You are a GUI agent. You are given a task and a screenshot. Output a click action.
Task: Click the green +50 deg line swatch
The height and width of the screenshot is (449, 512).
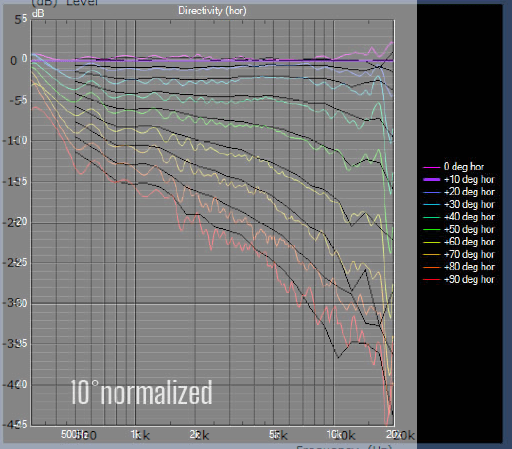(x=432, y=230)
